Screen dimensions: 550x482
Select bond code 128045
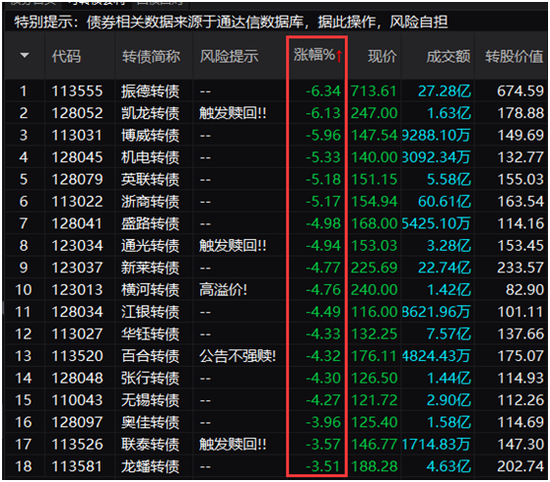[77, 158]
